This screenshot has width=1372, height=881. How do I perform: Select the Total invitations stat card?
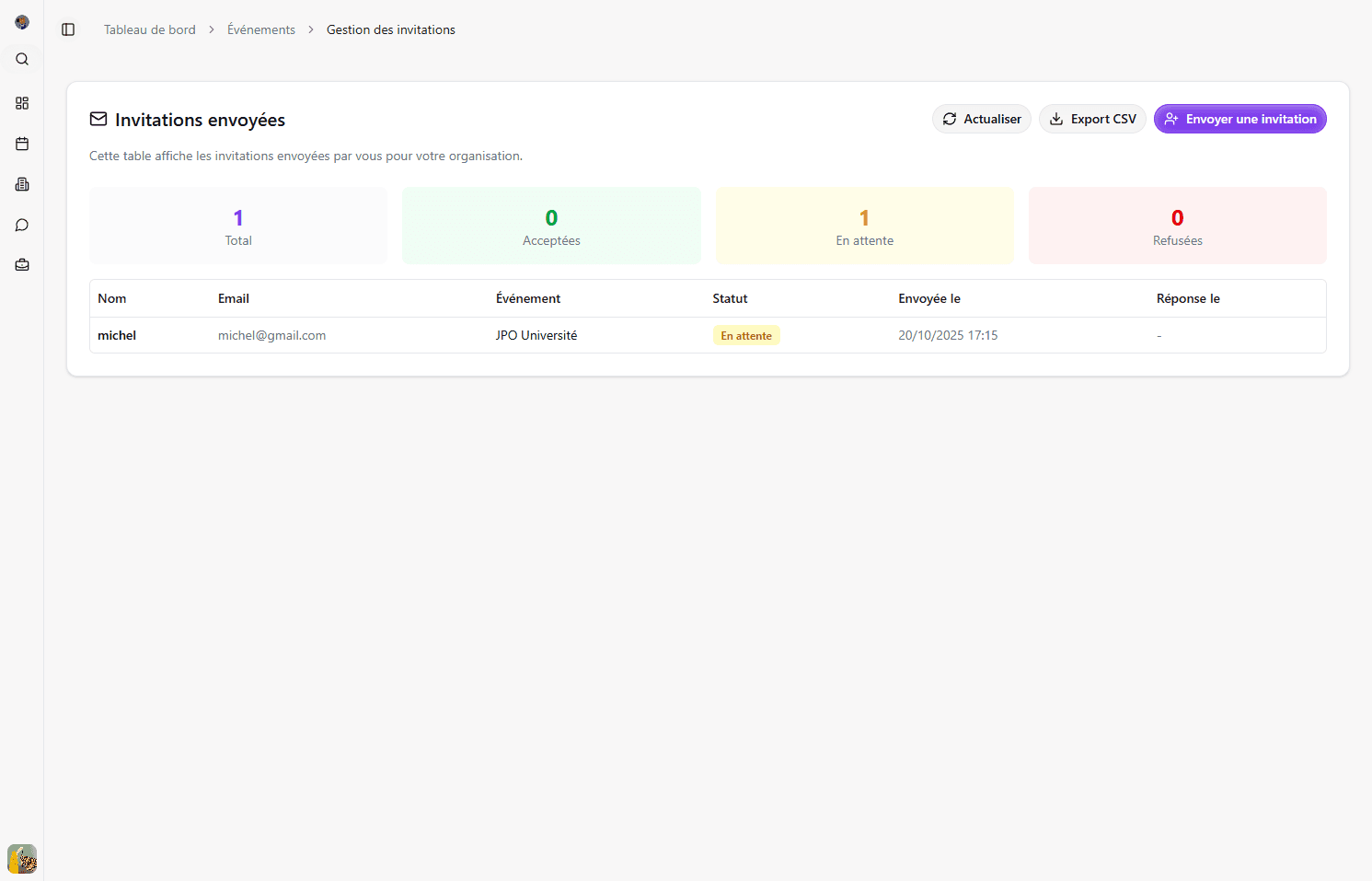click(238, 226)
